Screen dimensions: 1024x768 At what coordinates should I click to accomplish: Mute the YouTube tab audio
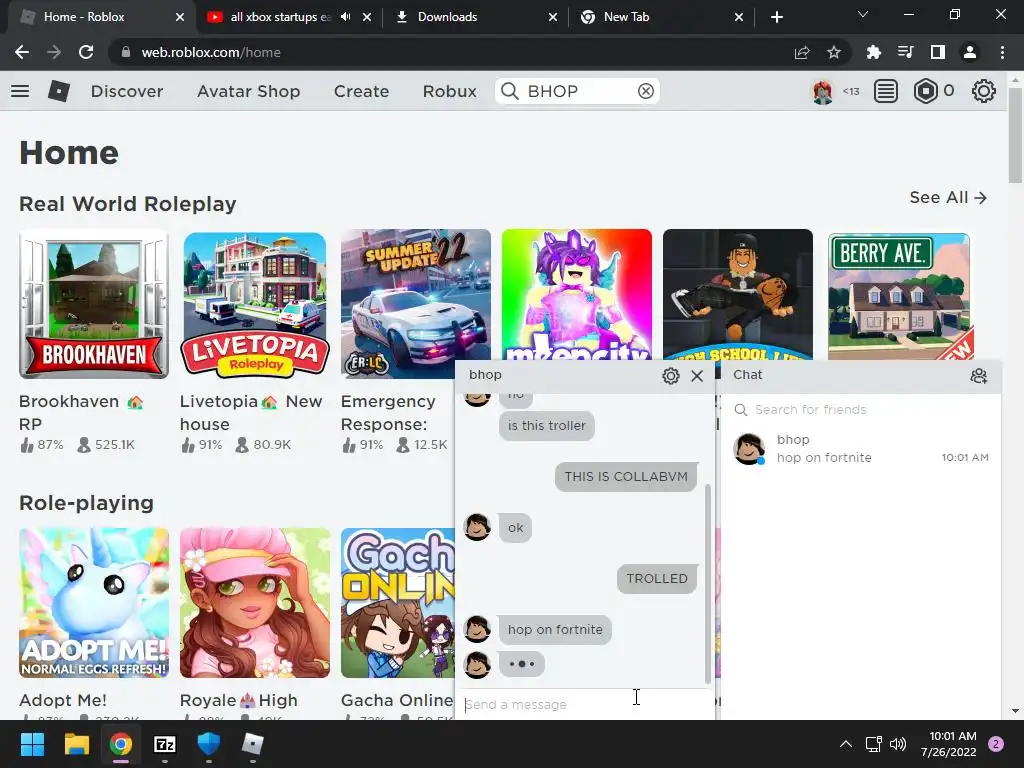click(345, 17)
